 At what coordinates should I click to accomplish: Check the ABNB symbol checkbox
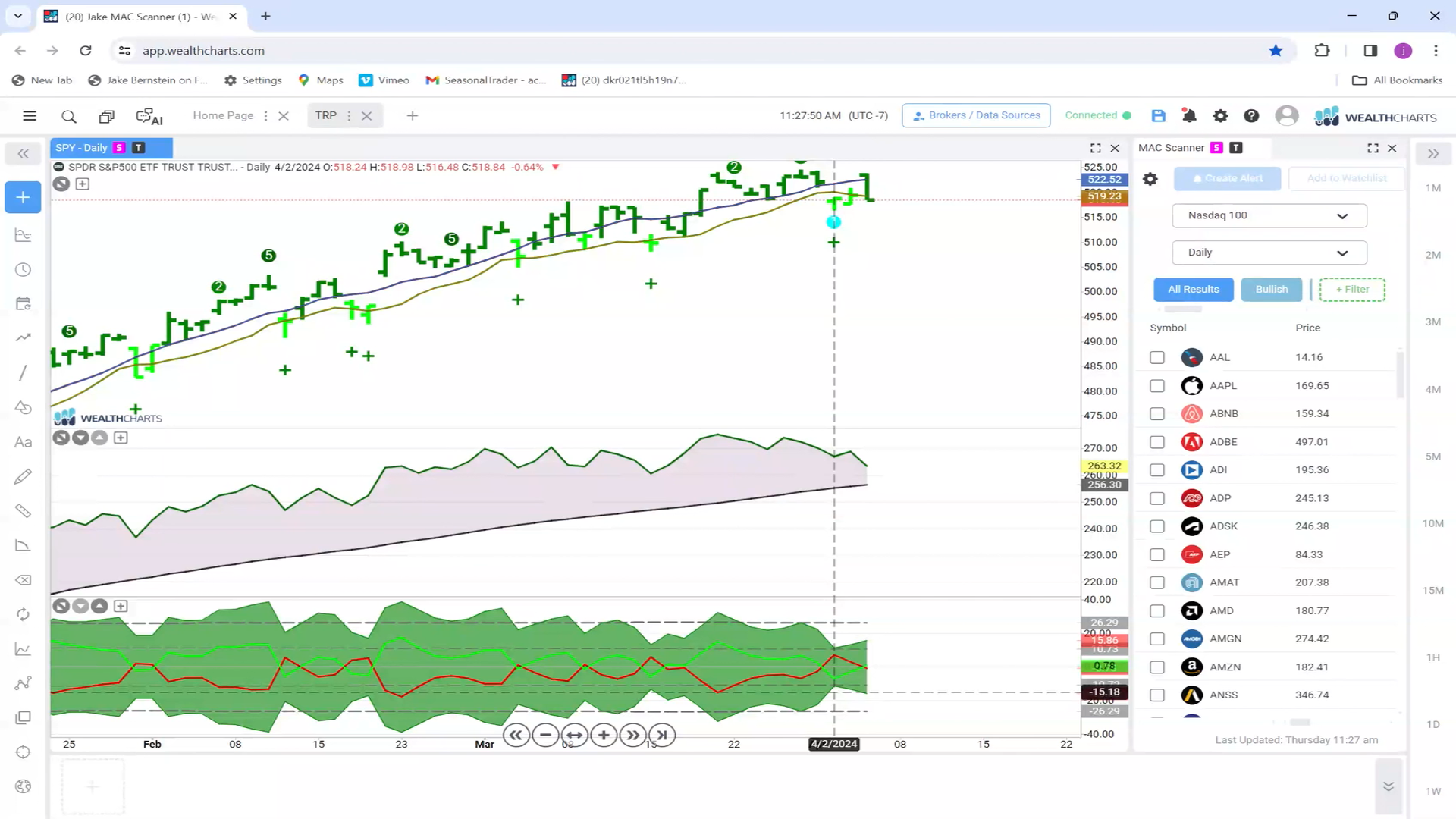(1156, 413)
